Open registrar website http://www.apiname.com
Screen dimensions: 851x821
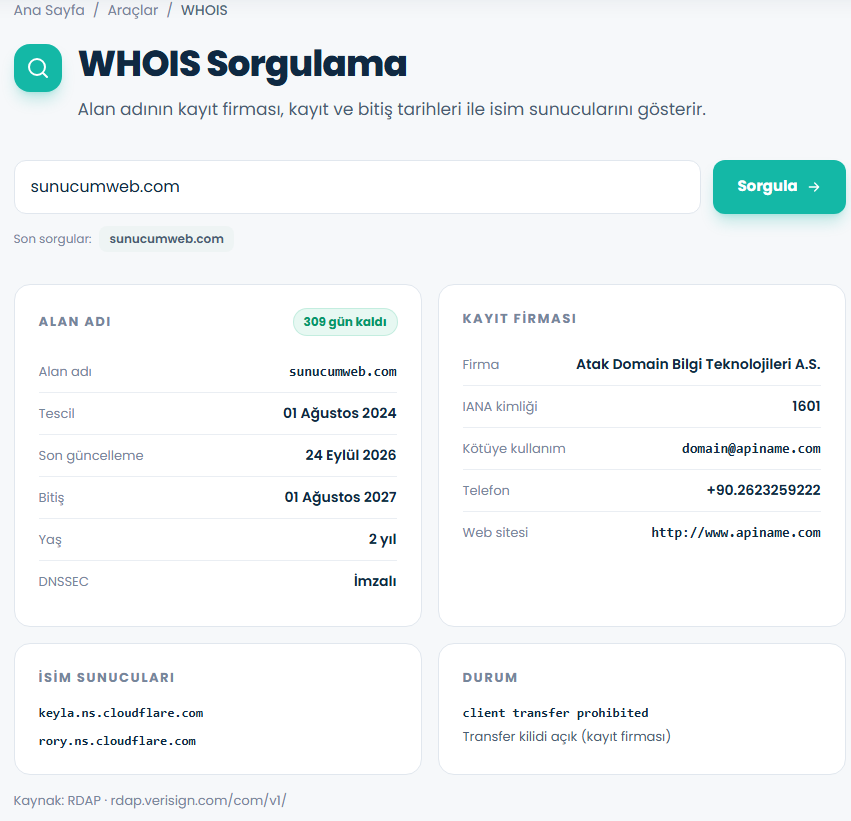[736, 533]
